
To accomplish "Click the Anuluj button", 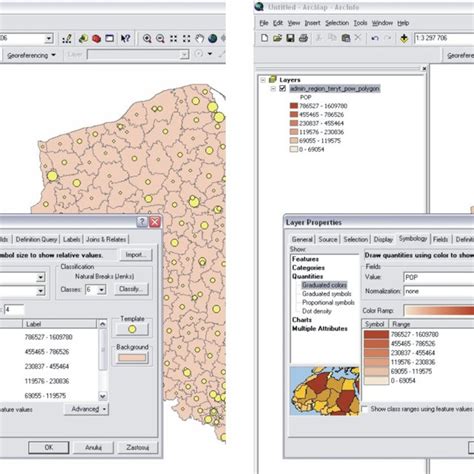I will [93, 447].
